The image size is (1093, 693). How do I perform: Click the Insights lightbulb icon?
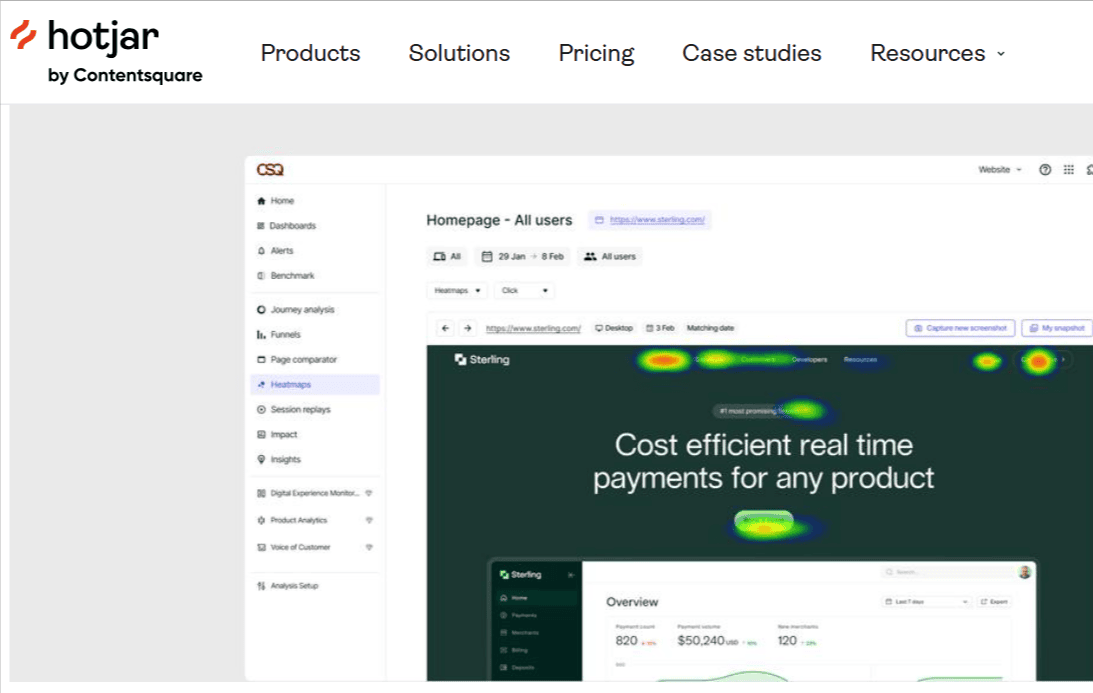click(x=261, y=459)
